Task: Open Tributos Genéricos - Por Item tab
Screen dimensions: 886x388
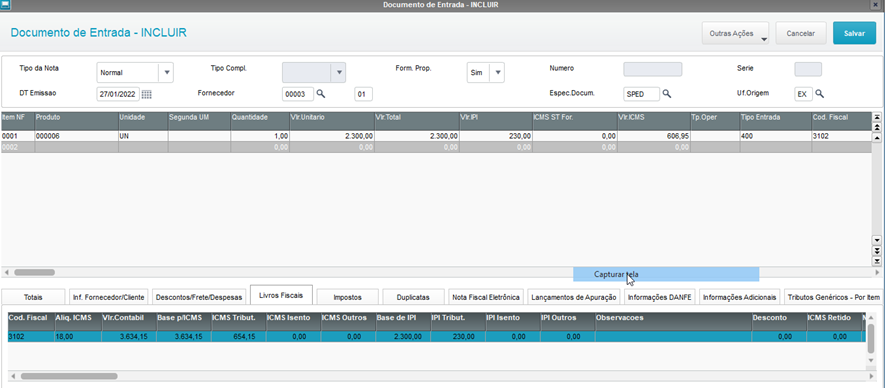Action: click(834, 297)
